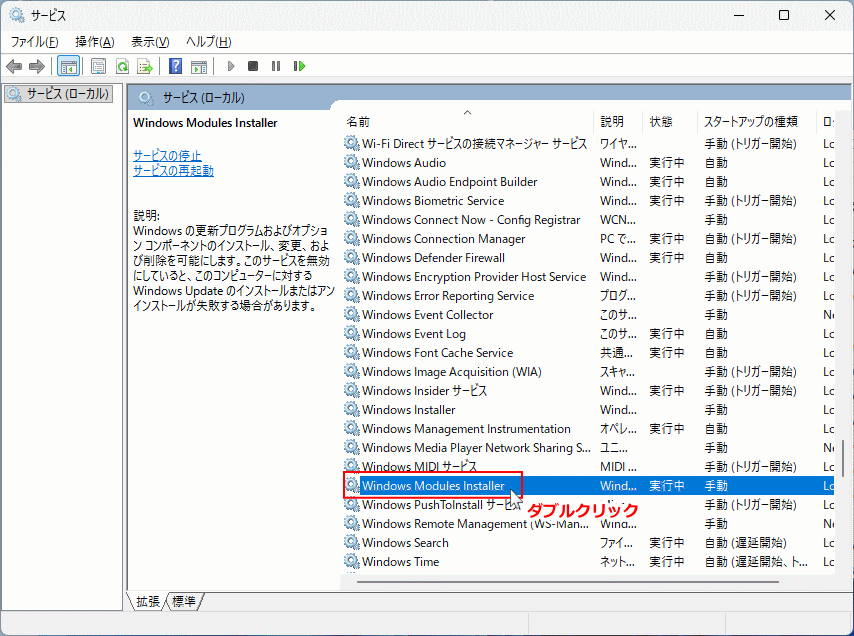Select Windows Media Player Network Sharing row
The height and width of the screenshot is (636, 854).
pos(589,448)
